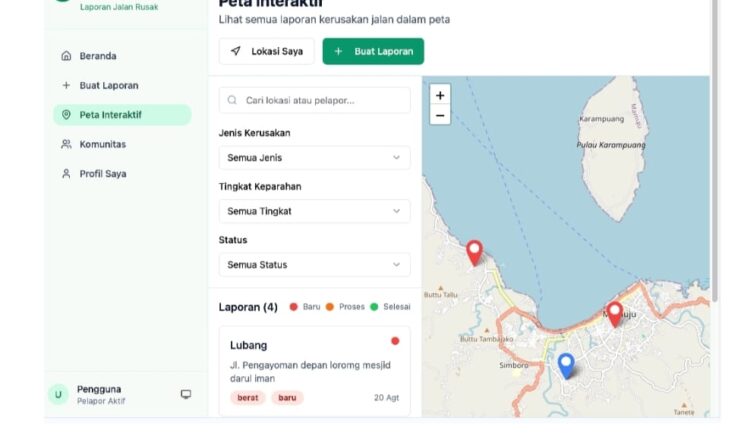Click the page's vertical scrollbar
The width and height of the screenshot is (744, 446).
[x=714, y=150]
